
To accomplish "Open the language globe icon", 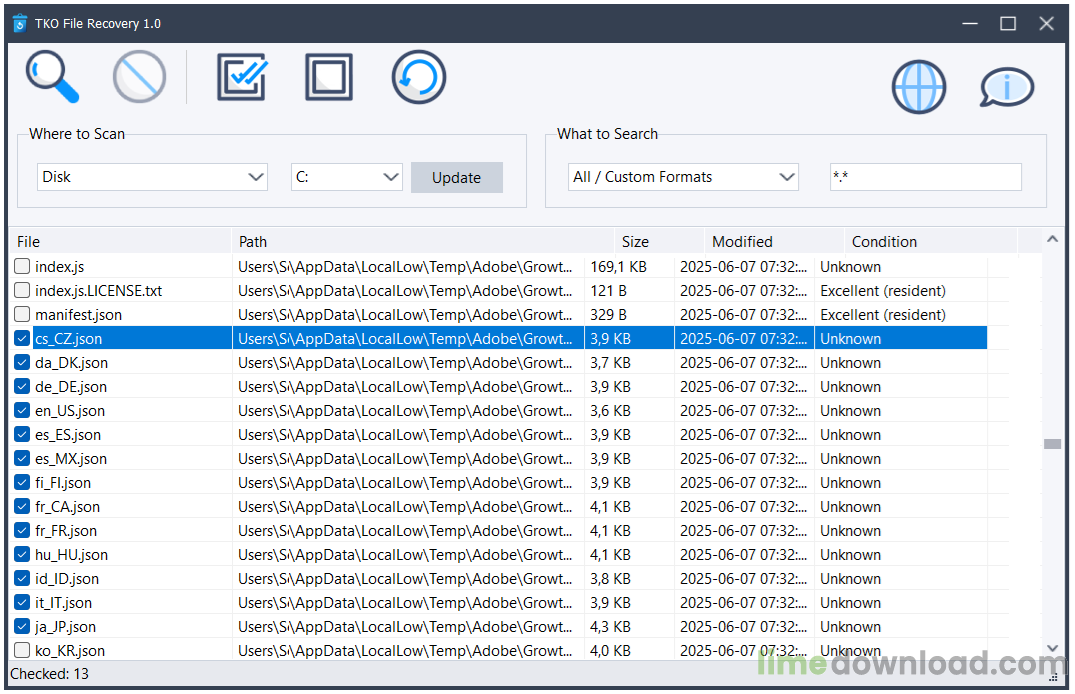I will 919,87.
